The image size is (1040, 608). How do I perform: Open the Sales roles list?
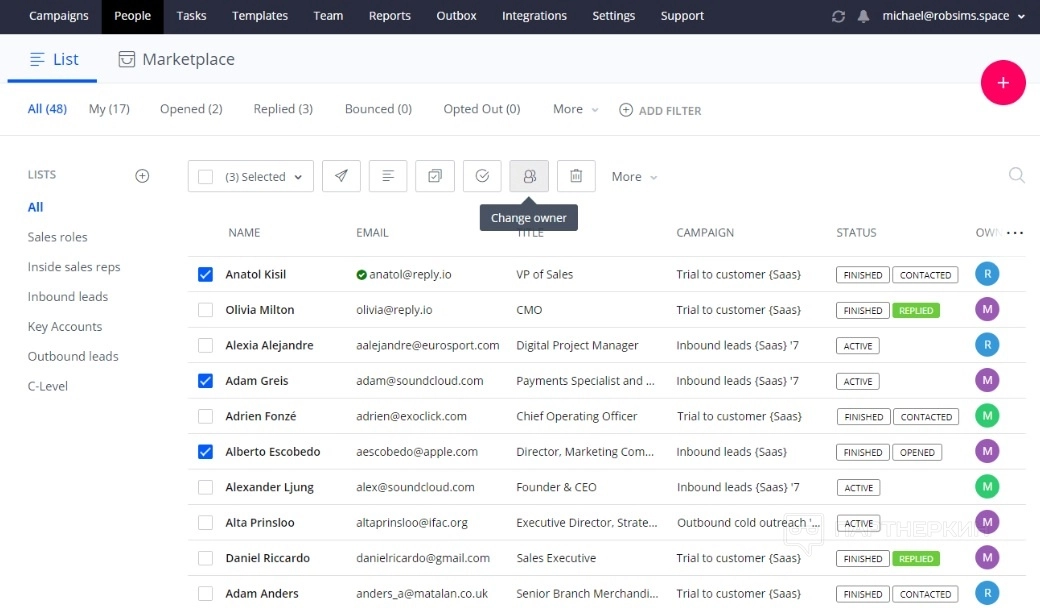click(57, 237)
